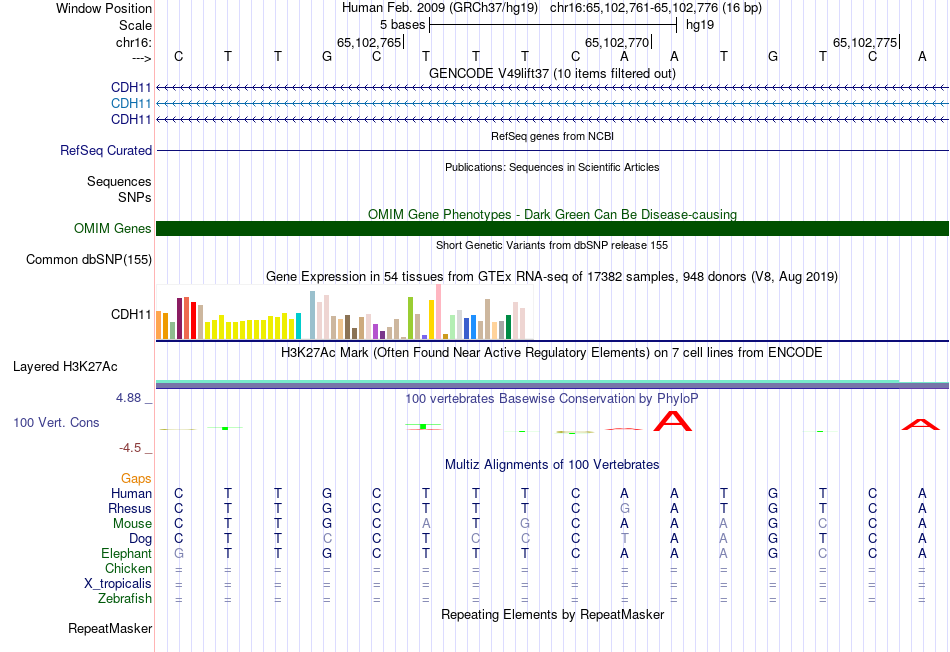Viewport: 950px width, 652px height.
Task: Select the Human alignment row label
Action: click(x=131, y=493)
